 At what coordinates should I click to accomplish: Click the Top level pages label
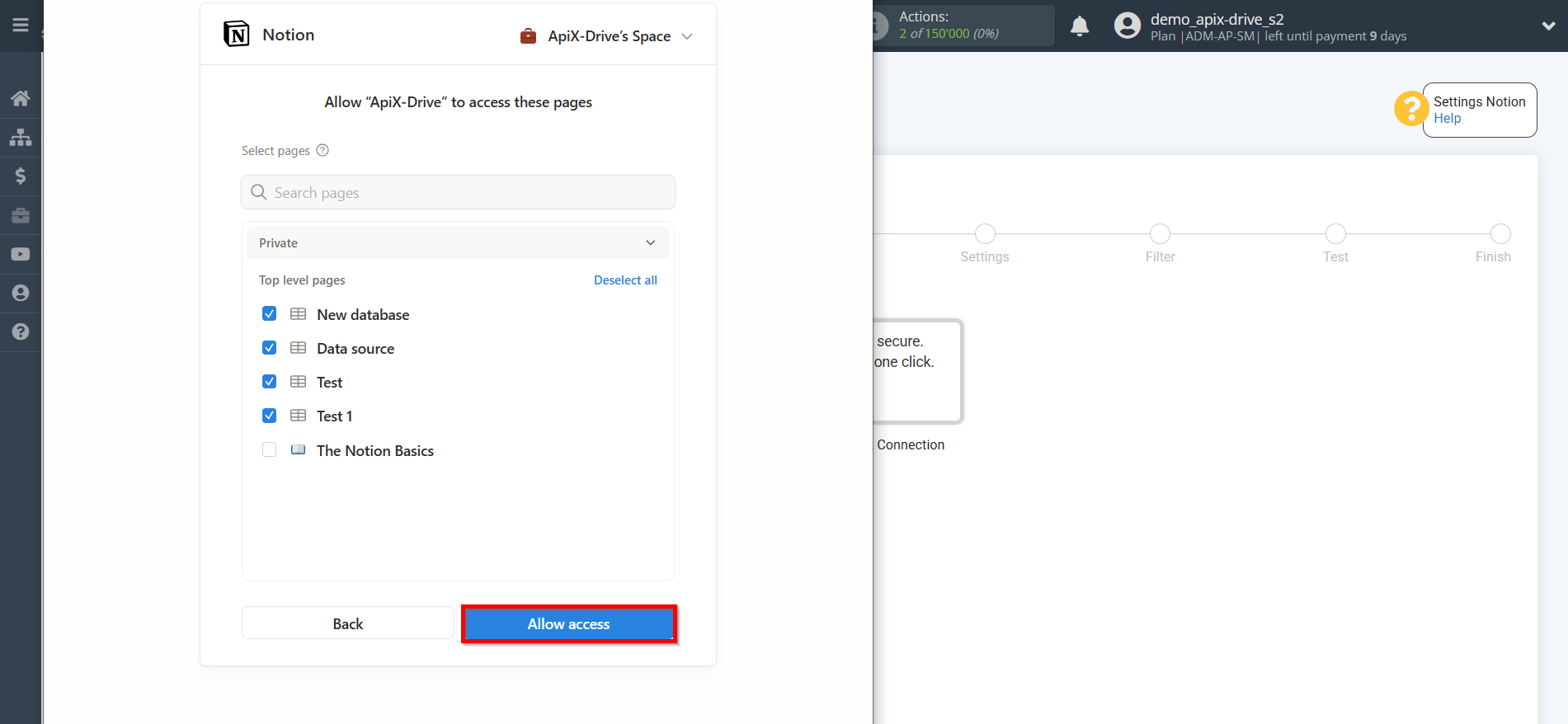point(302,280)
